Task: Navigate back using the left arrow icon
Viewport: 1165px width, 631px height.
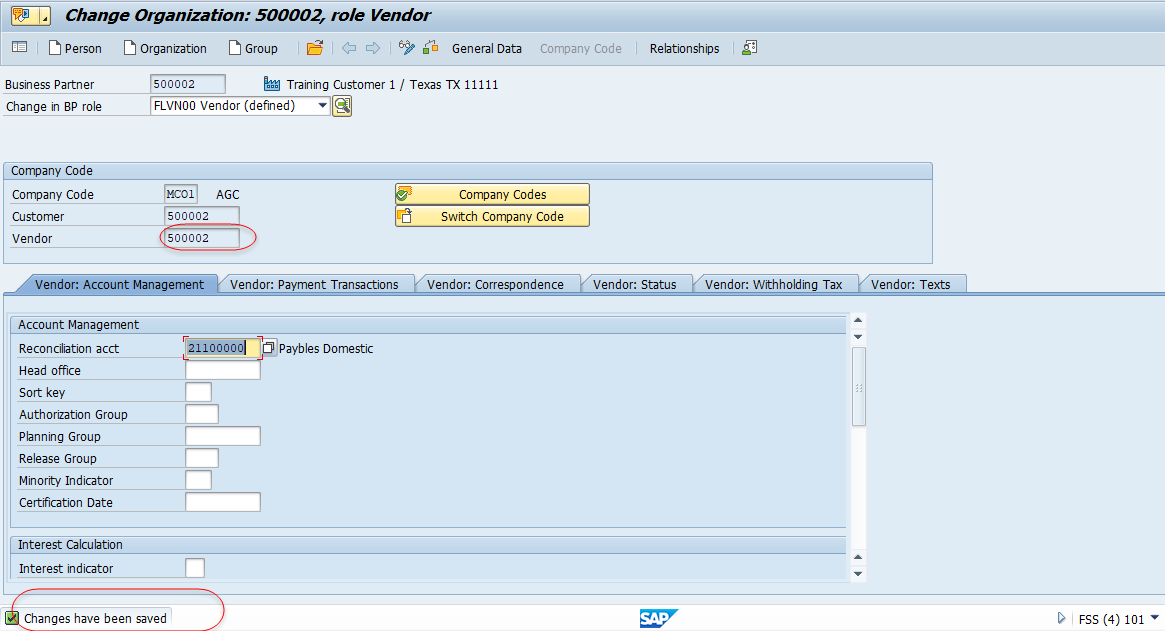Action: pos(347,48)
